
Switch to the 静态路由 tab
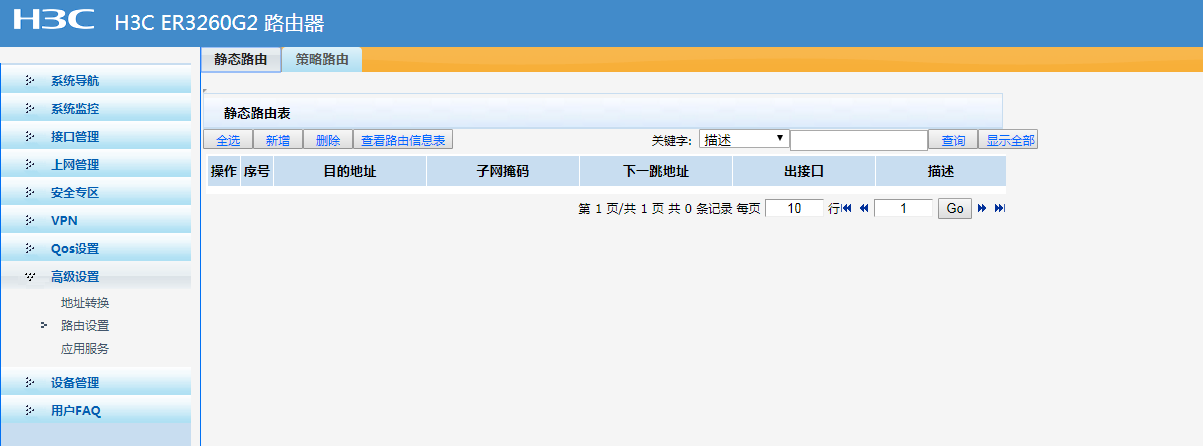pyautogui.click(x=241, y=60)
